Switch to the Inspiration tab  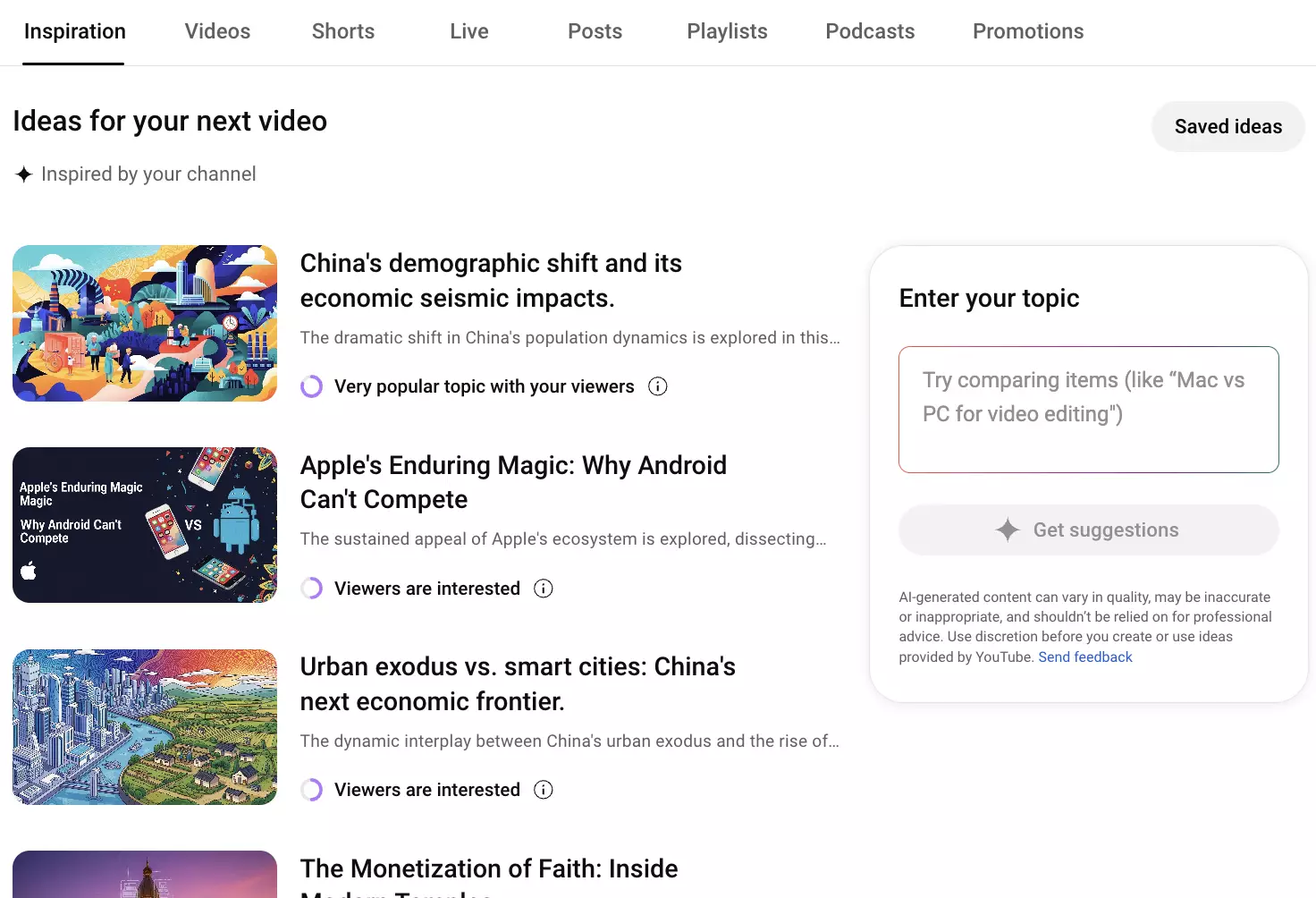click(x=75, y=32)
